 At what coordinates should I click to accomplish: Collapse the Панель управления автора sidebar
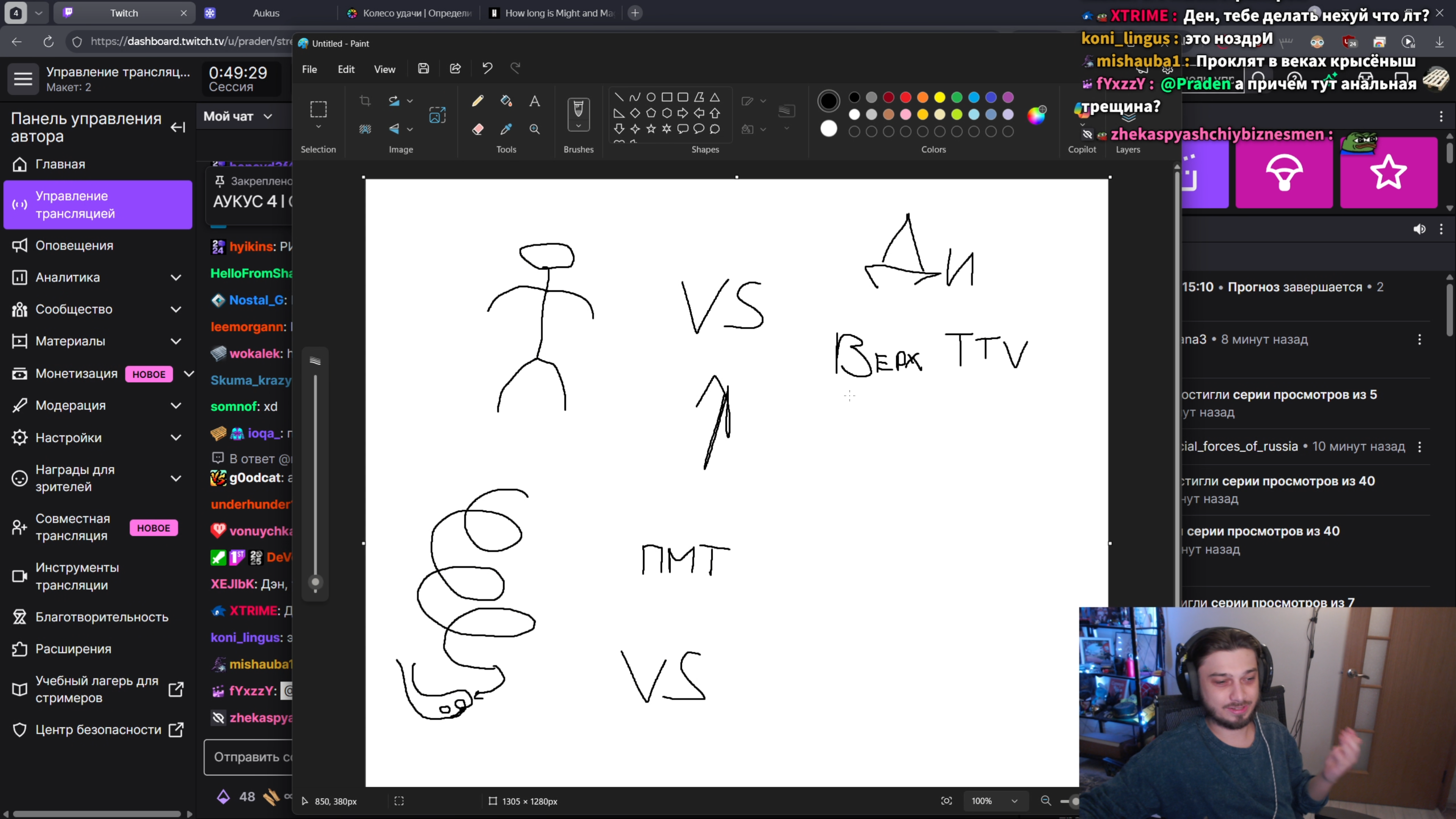point(177,127)
